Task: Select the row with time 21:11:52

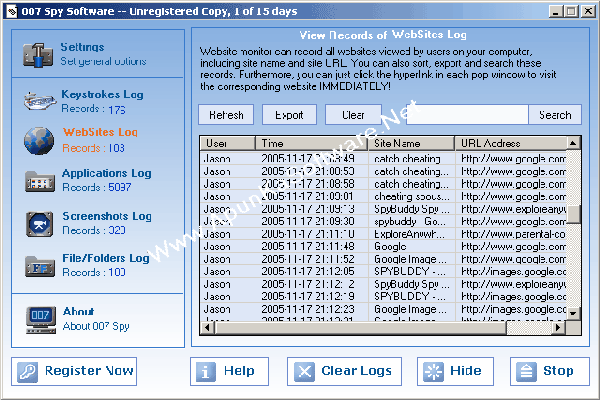Action: [x=383, y=259]
